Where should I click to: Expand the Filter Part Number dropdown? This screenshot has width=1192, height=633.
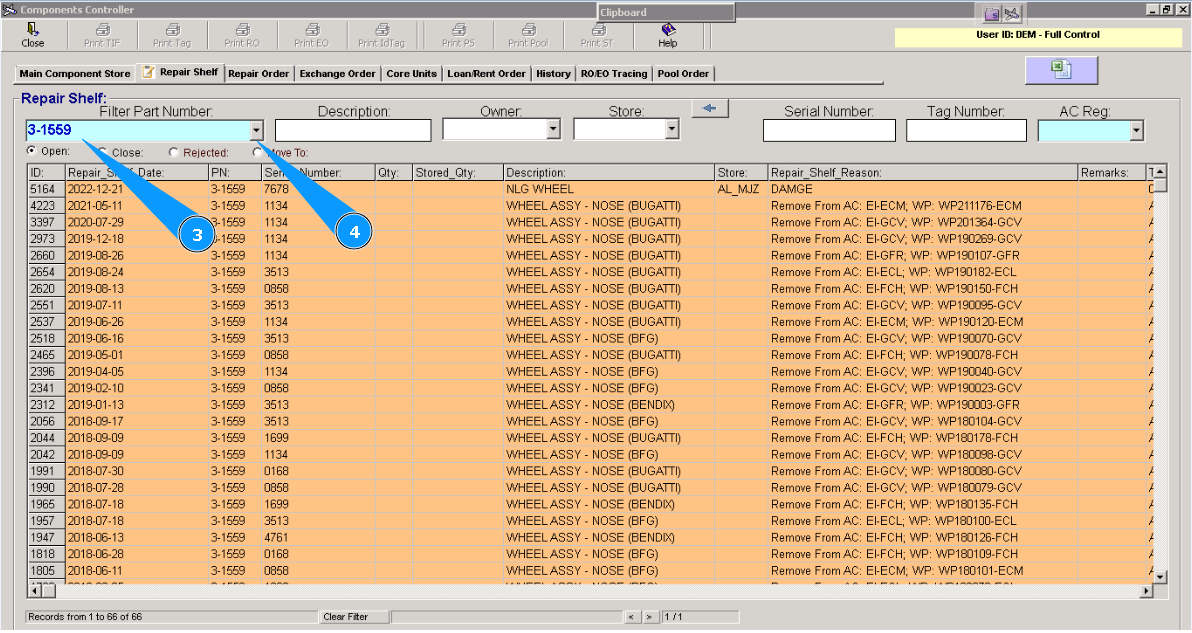coord(256,131)
